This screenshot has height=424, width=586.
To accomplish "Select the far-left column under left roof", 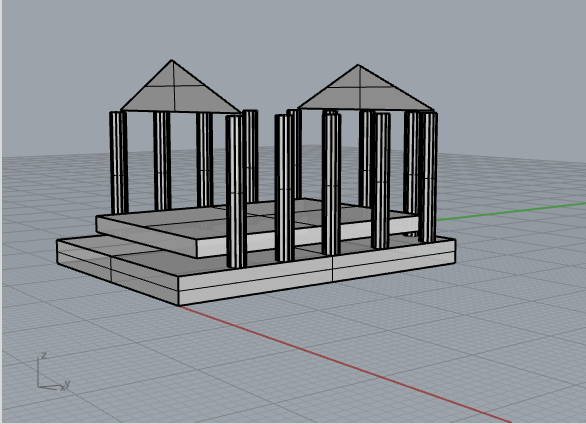I will point(119,163).
